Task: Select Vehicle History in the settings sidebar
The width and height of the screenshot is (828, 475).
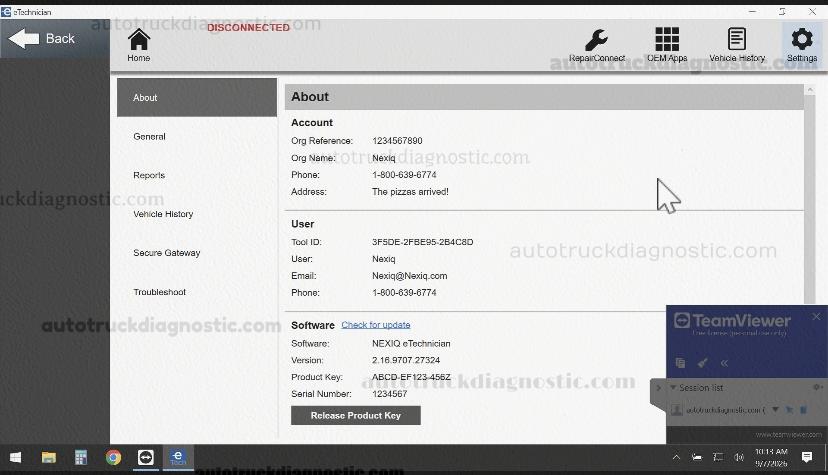Action: tap(197, 214)
